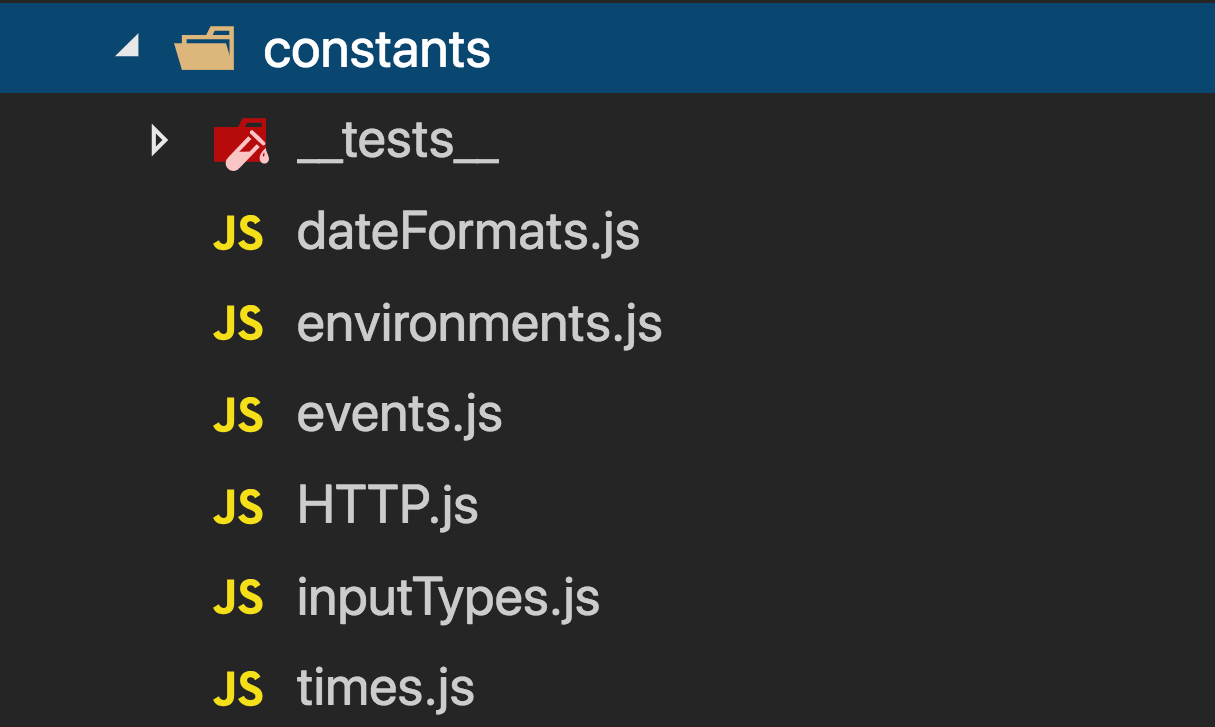Image resolution: width=1215 pixels, height=727 pixels.
Task: Expand the __tests__ folder arrow
Action: tap(157, 141)
